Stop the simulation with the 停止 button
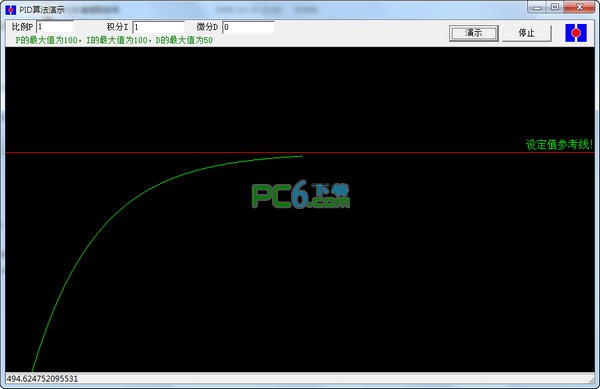600x389 pixels. pos(527,33)
